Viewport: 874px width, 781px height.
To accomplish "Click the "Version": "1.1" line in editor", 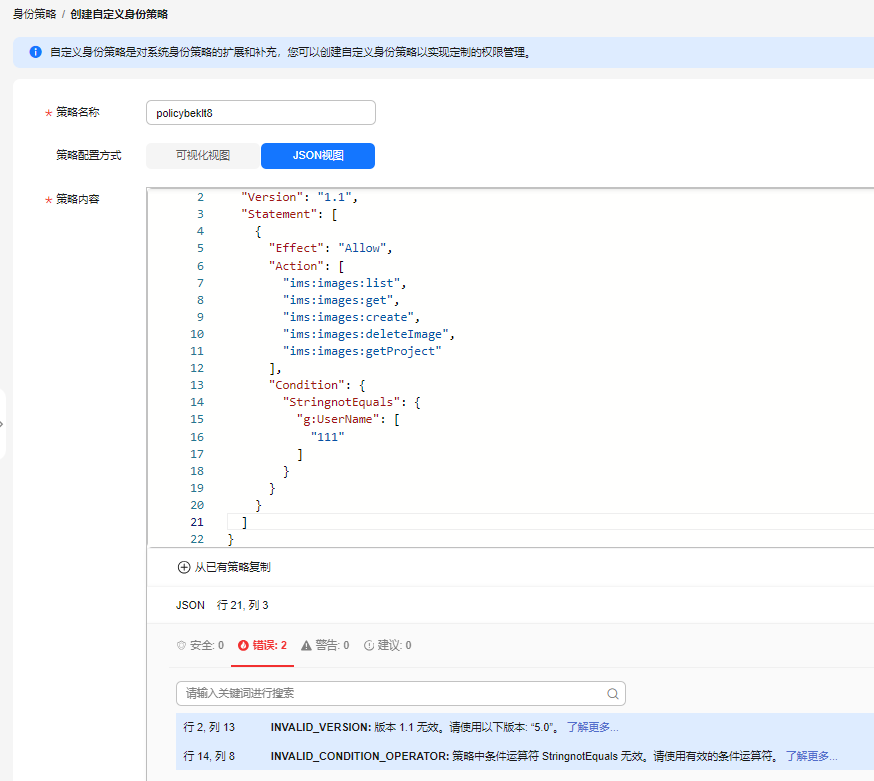I will pos(299,197).
